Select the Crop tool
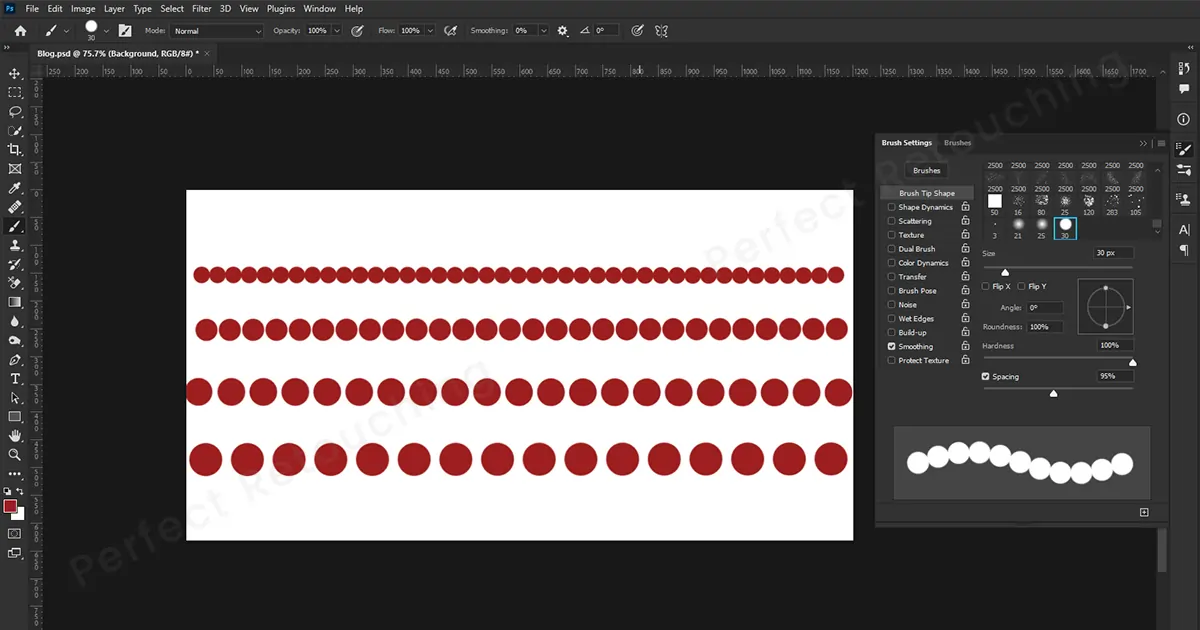 (14, 148)
